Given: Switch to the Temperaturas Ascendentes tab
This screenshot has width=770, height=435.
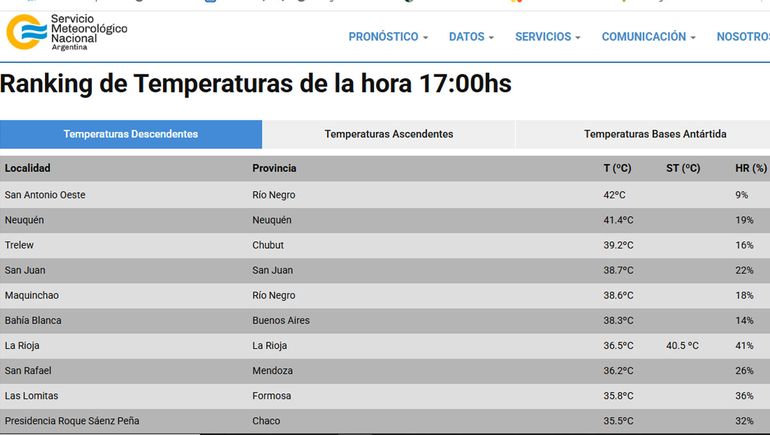Looking at the screenshot, I should 388,134.
